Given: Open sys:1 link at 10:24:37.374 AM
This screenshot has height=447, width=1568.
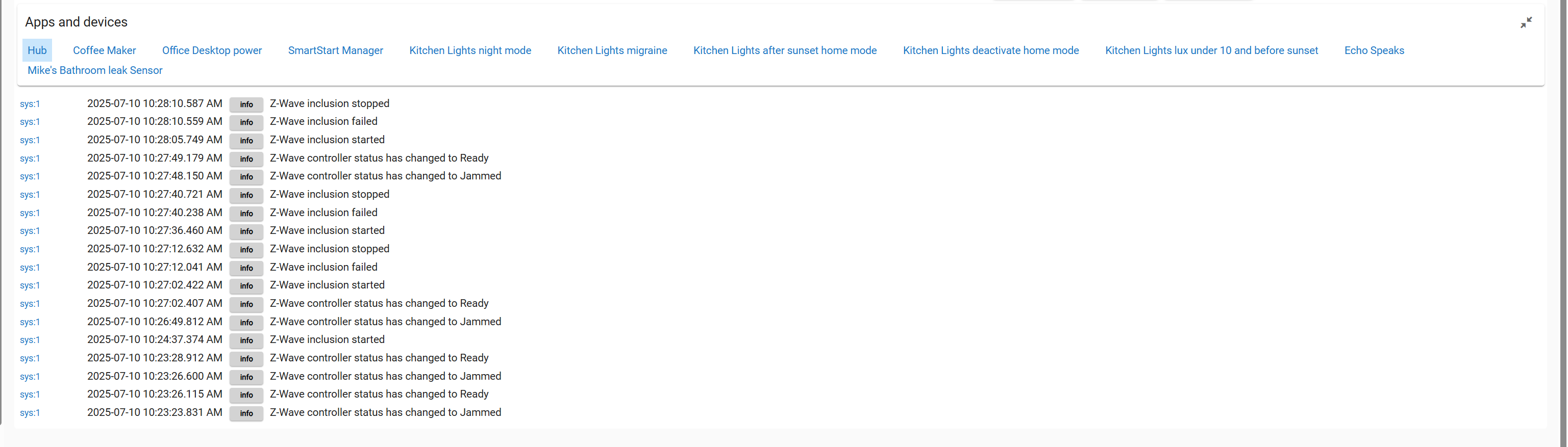Looking at the screenshot, I should coord(30,340).
